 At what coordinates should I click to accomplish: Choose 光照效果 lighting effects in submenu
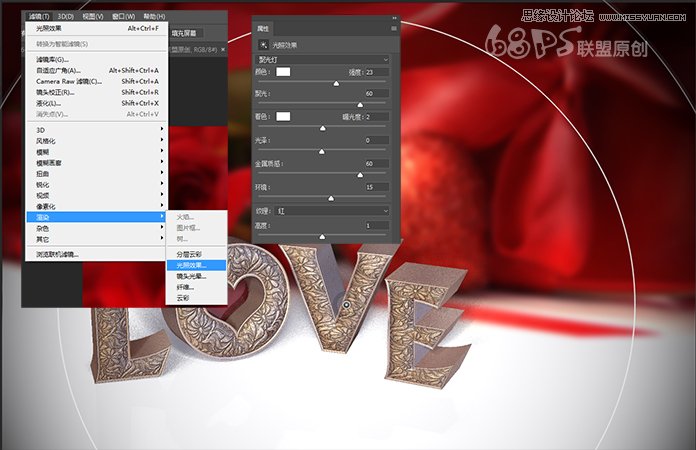pyautogui.click(x=196, y=265)
